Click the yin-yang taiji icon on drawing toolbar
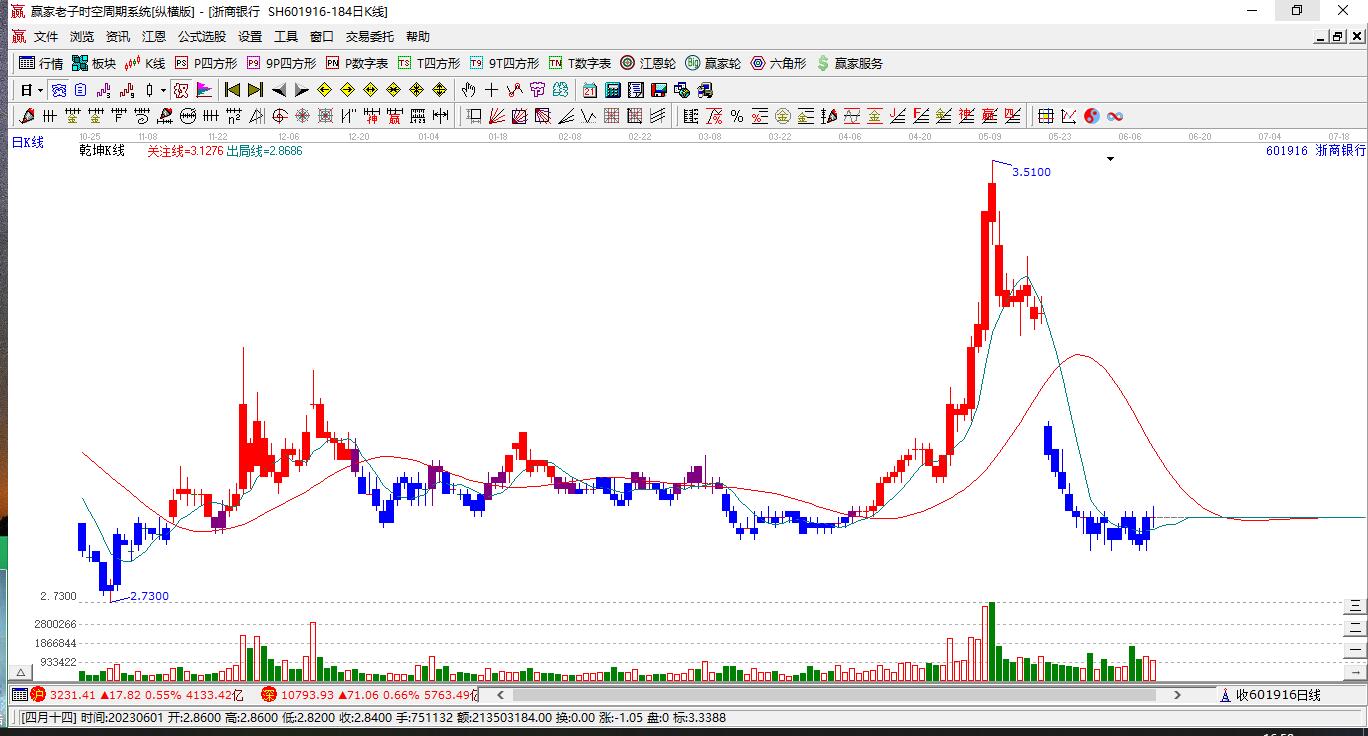Image resolution: width=1368 pixels, height=736 pixels. tap(1091, 116)
